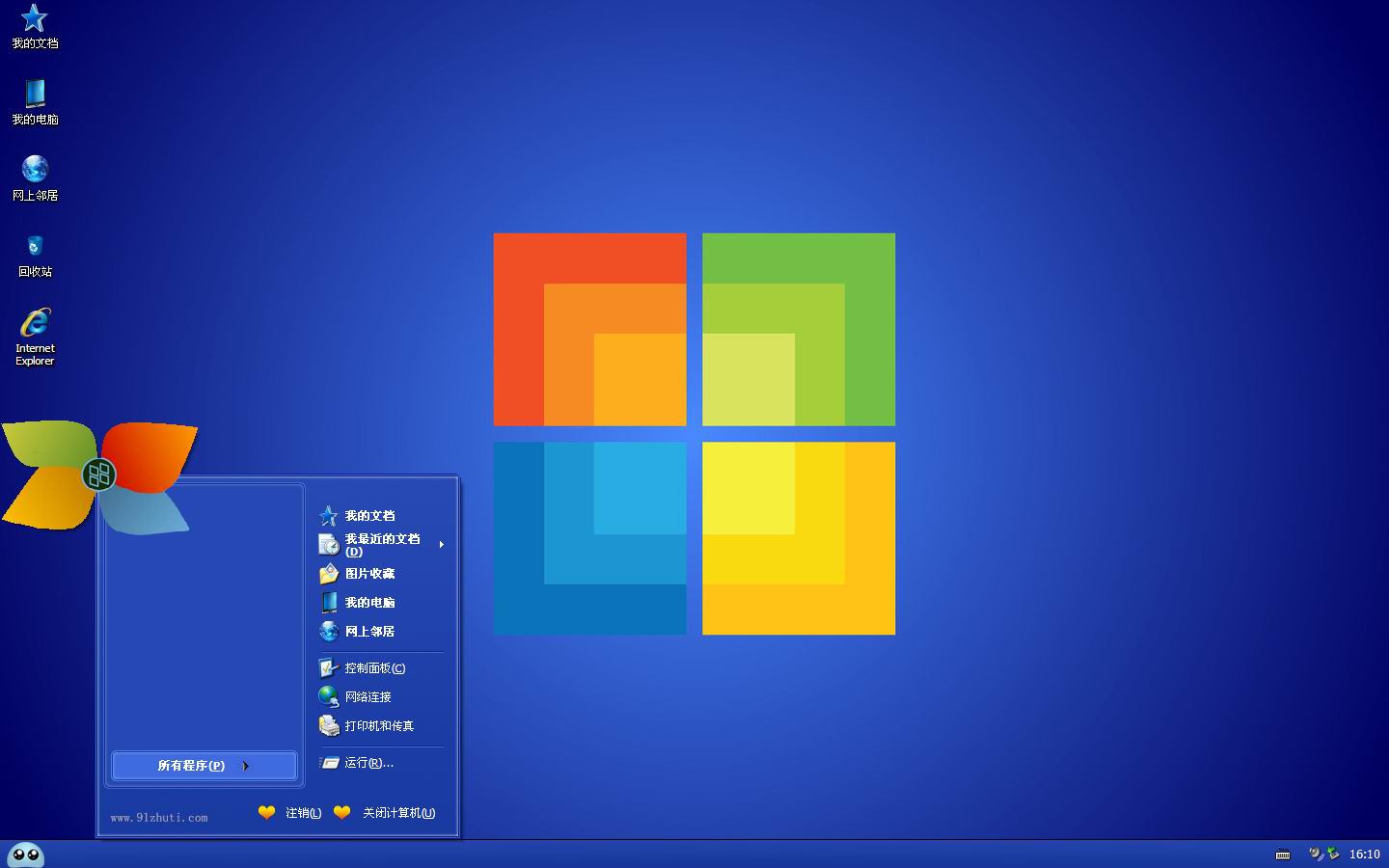This screenshot has width=1389, height=868.
Task: Expand 我最近的文档(D) submenu in Start menu
Action: [380, 545]
